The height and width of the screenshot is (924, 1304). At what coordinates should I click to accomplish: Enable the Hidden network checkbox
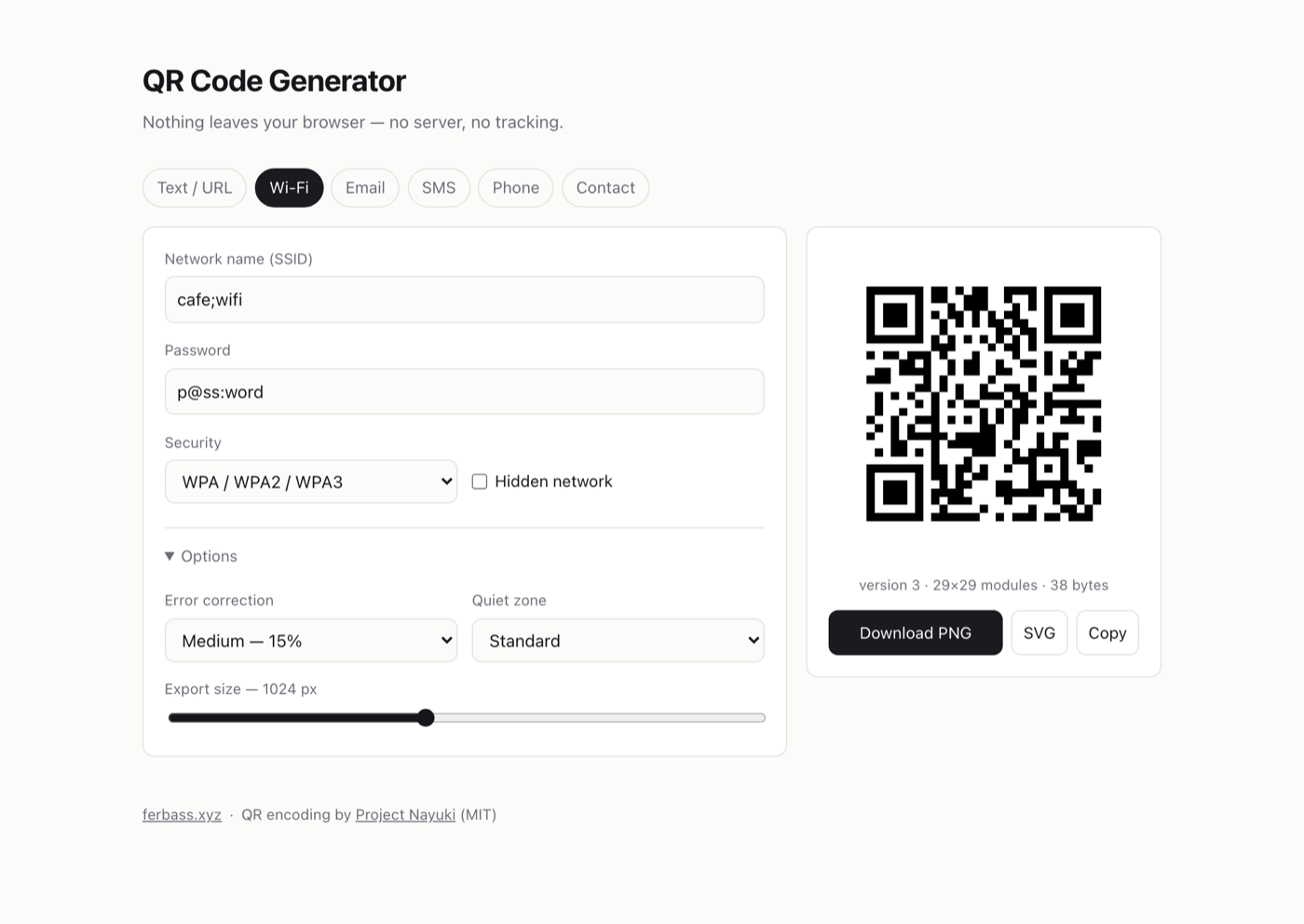pos(480,482)
